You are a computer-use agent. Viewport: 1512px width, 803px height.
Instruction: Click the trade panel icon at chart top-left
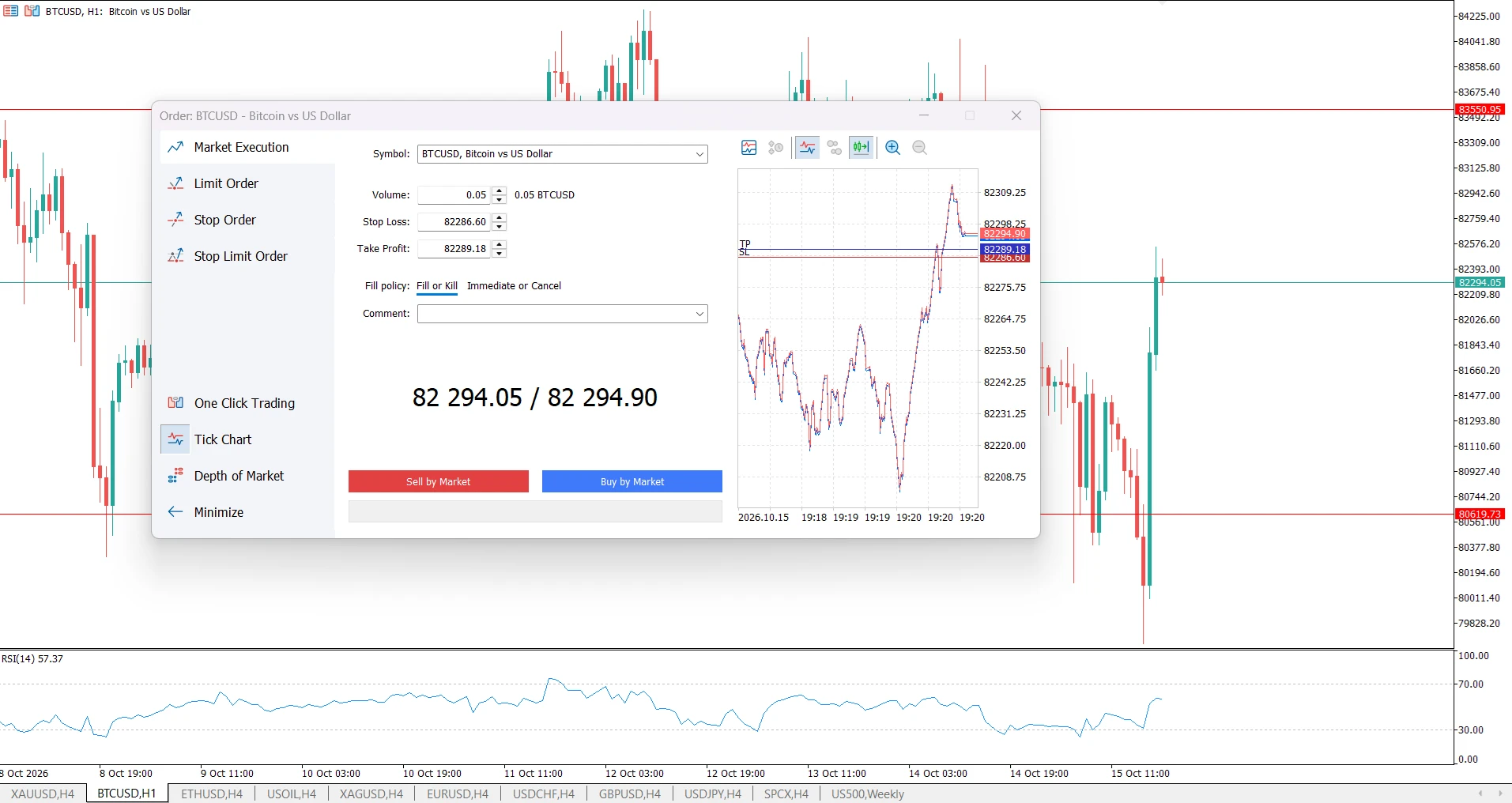click(11, 11)
